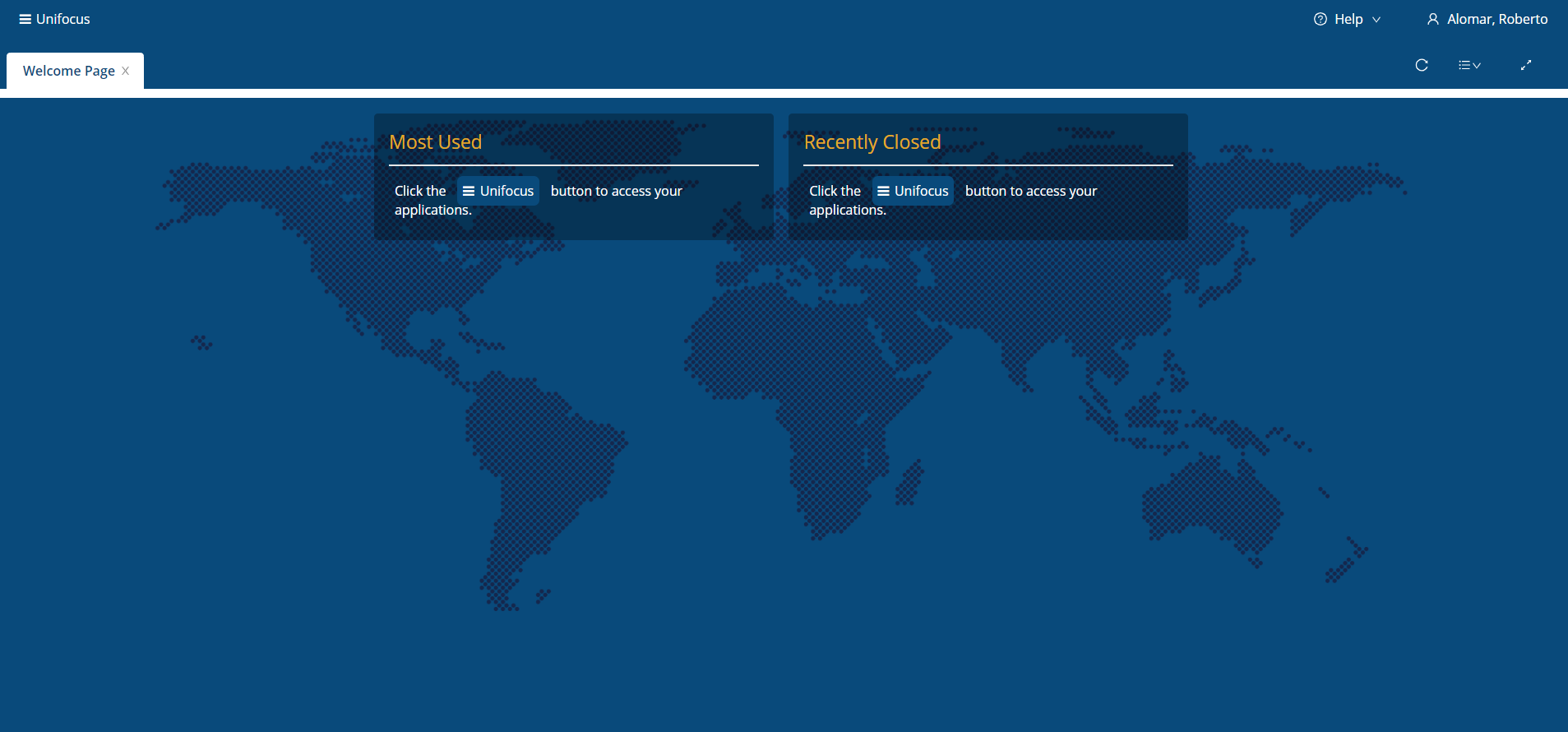Open the tab list dropdown
The height and width of the screenshot is (732, 1568).
1469,65
